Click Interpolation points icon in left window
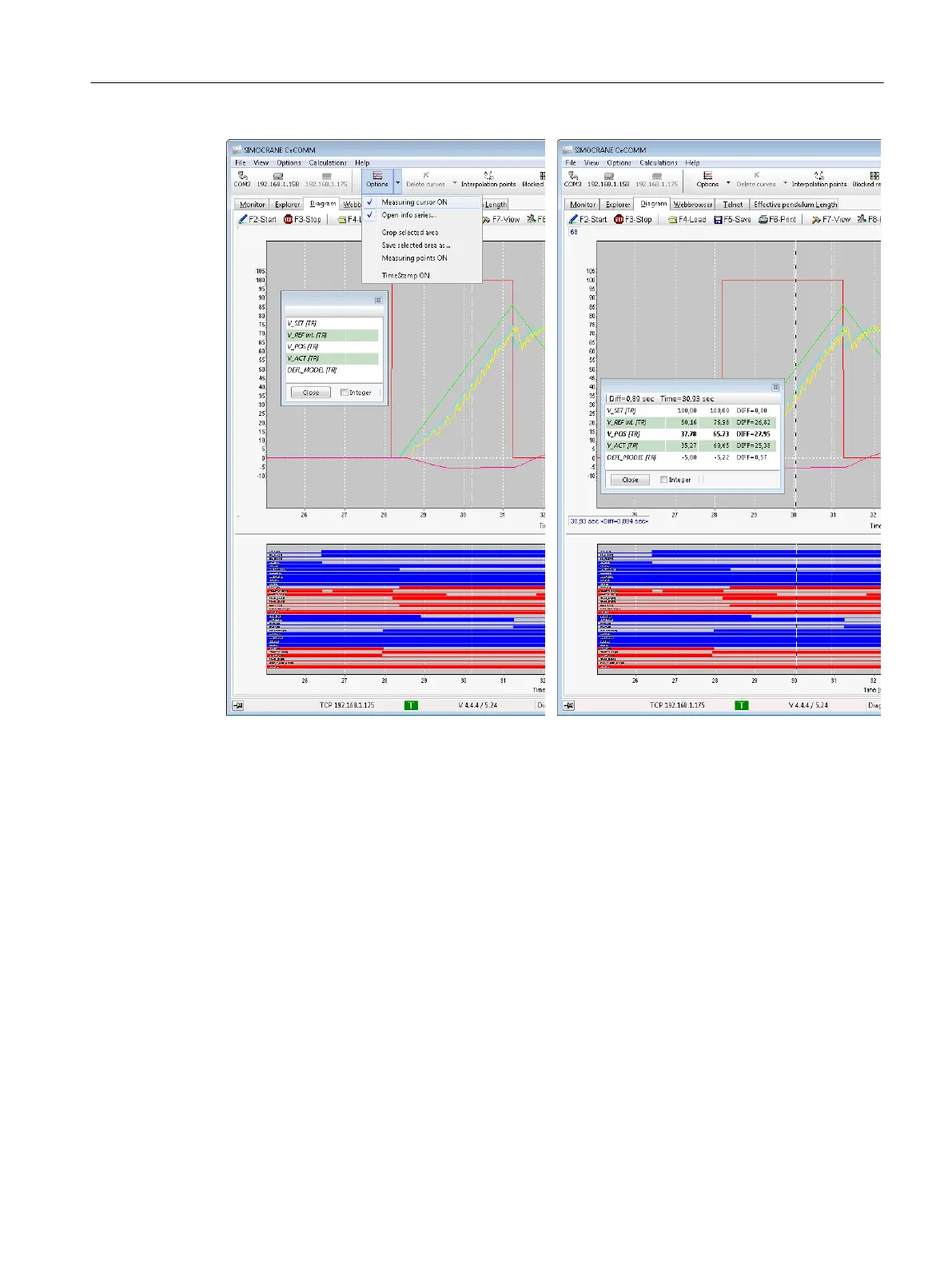 coord(488,175)
